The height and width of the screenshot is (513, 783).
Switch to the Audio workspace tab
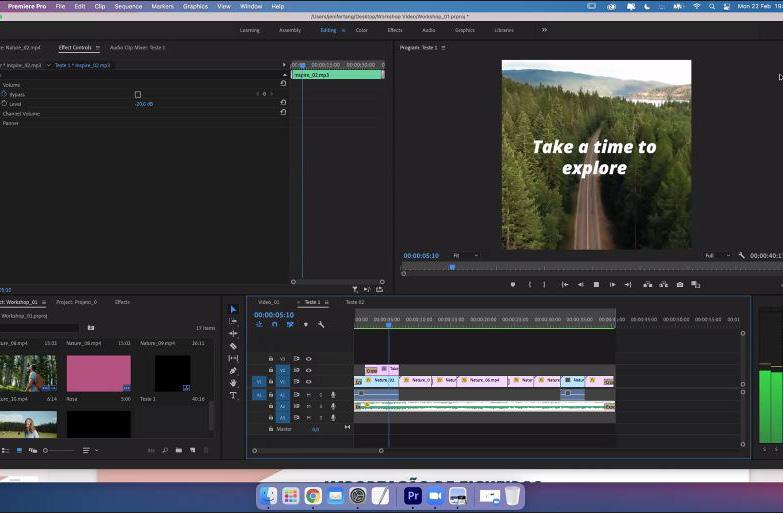click(x=428, y=30)
